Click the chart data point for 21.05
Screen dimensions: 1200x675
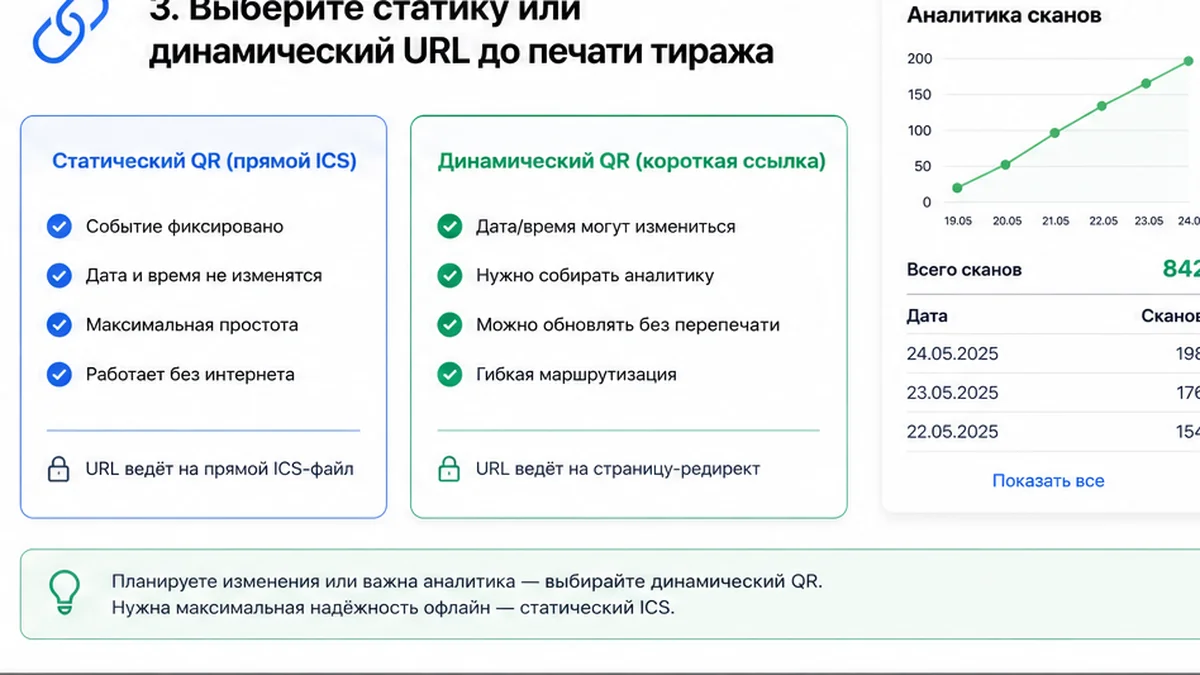pyautogui.click(x=1054, y=133)
